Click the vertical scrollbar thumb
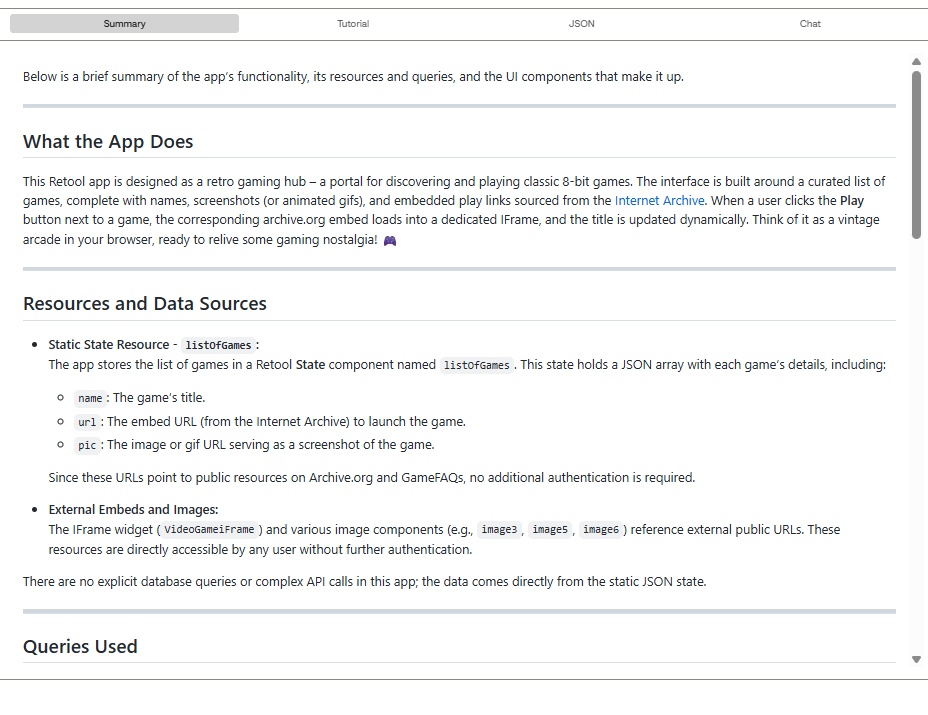The image size is (928, 715). (x=916, y=155)
